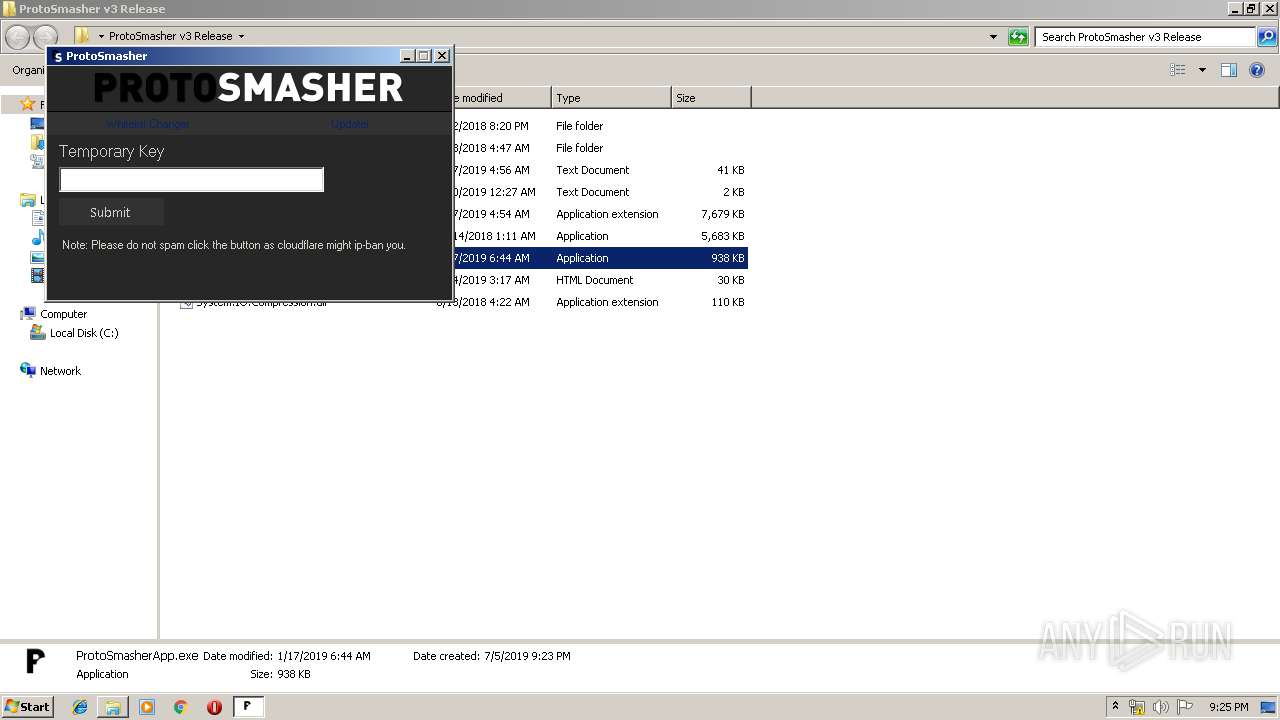Viewport: 1280px width, 720px height.
Task: Submit the temporary key
Action: [x=110, y=212]
